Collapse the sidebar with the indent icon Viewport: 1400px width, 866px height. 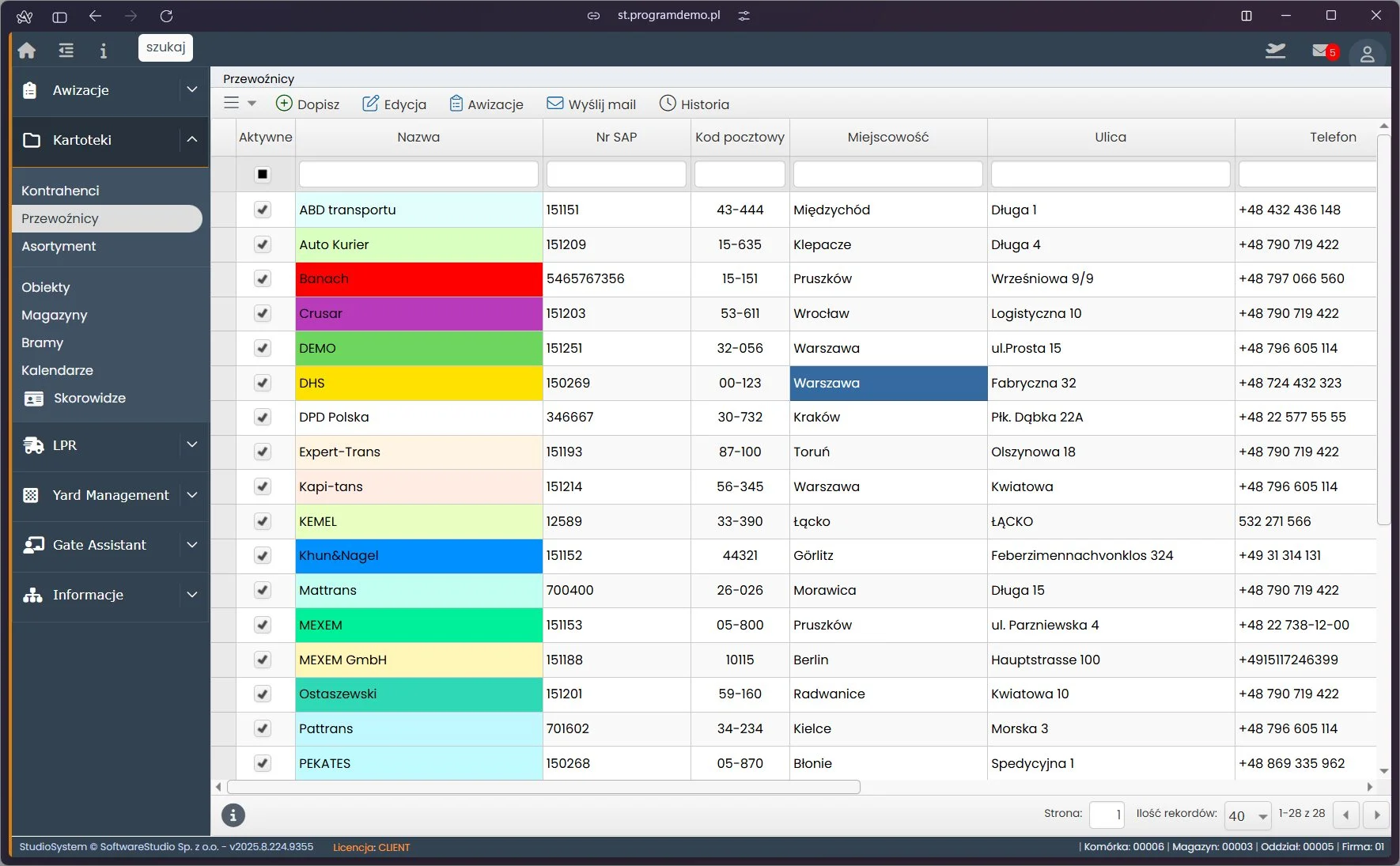coord(66,51)
